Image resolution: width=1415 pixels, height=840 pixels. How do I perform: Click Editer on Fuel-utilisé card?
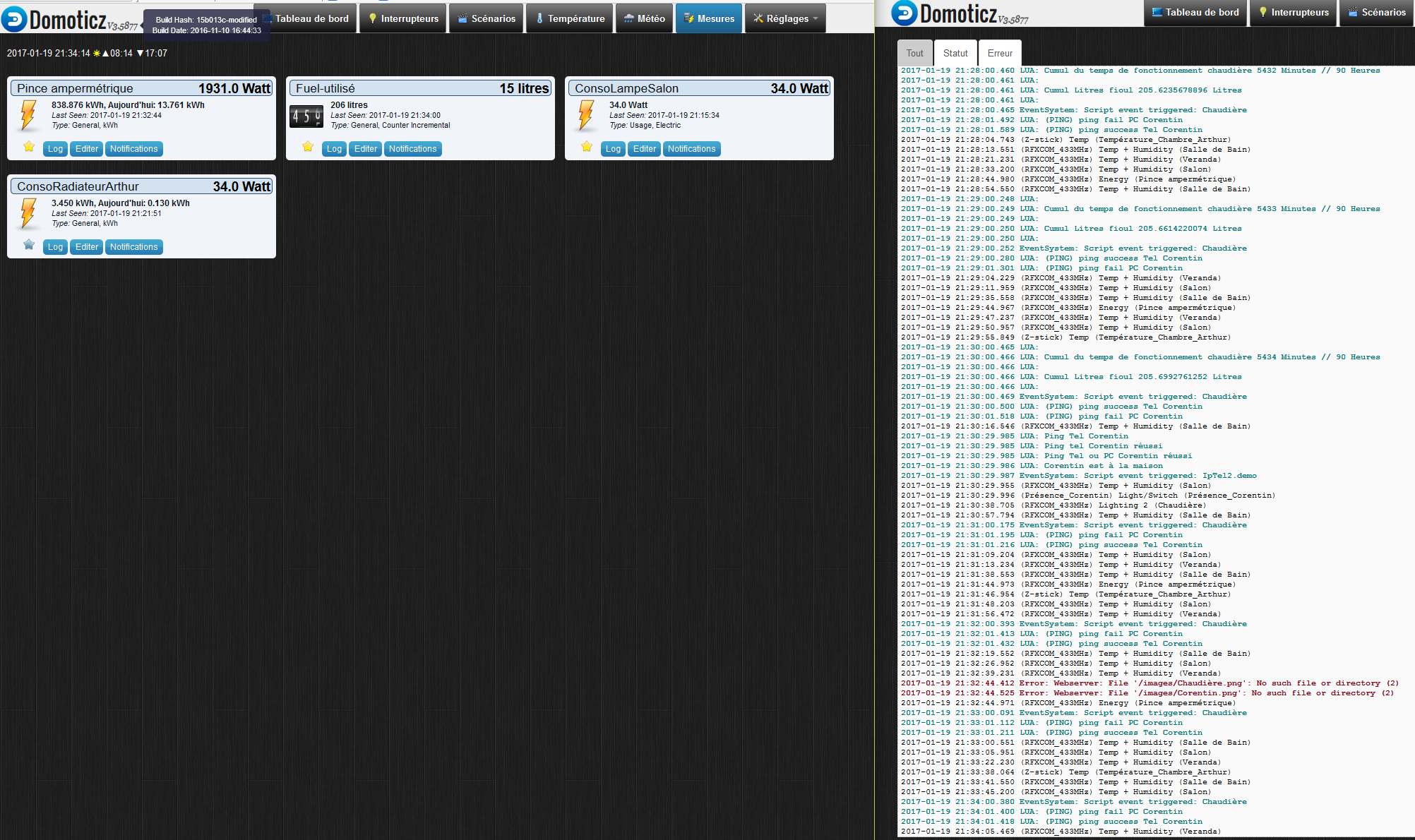(x=366, y=149)
